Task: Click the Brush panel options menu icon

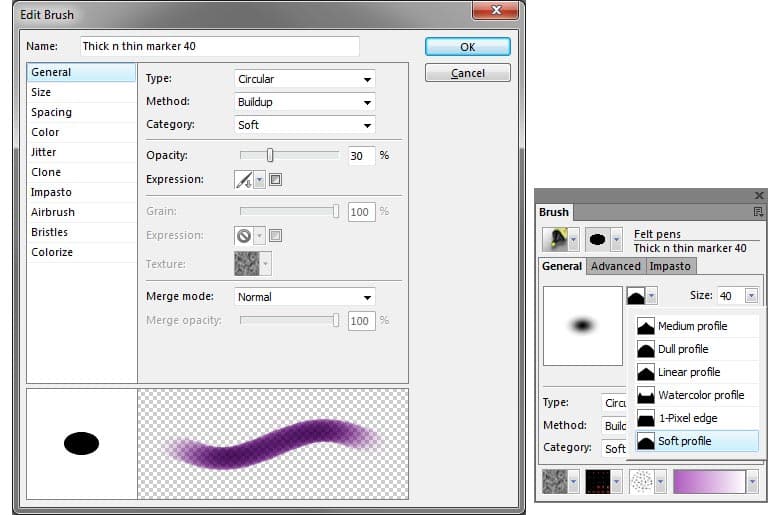Action: [759, 212]
